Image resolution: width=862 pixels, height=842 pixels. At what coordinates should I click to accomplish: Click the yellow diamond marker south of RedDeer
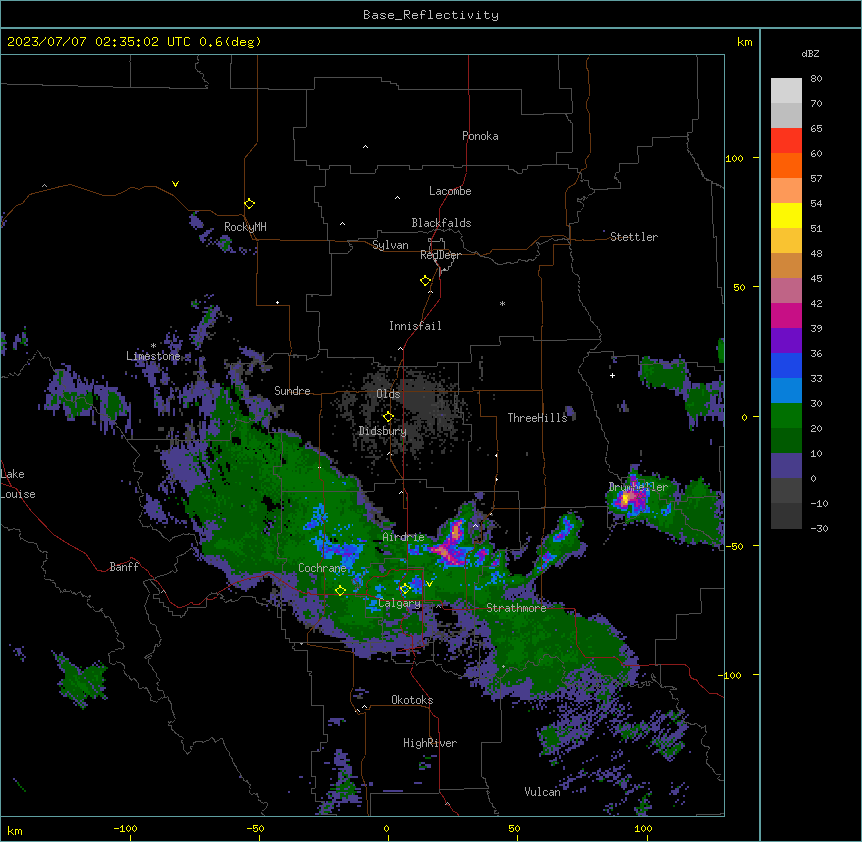point(426,281)
